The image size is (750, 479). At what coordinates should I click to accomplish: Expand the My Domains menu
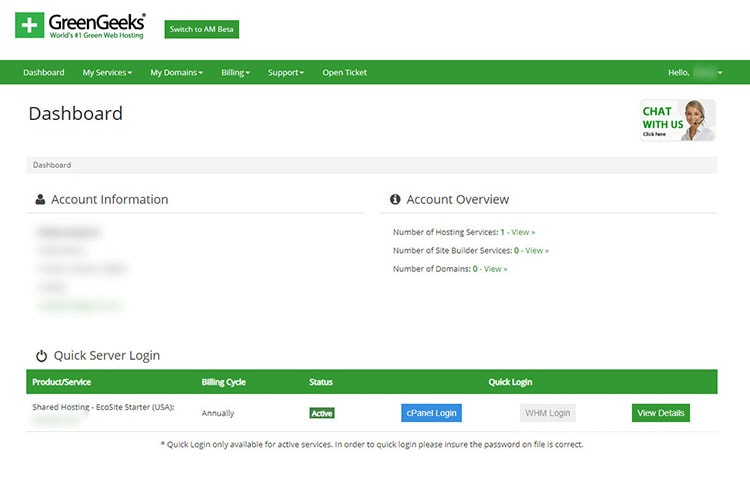click(176, 72)
